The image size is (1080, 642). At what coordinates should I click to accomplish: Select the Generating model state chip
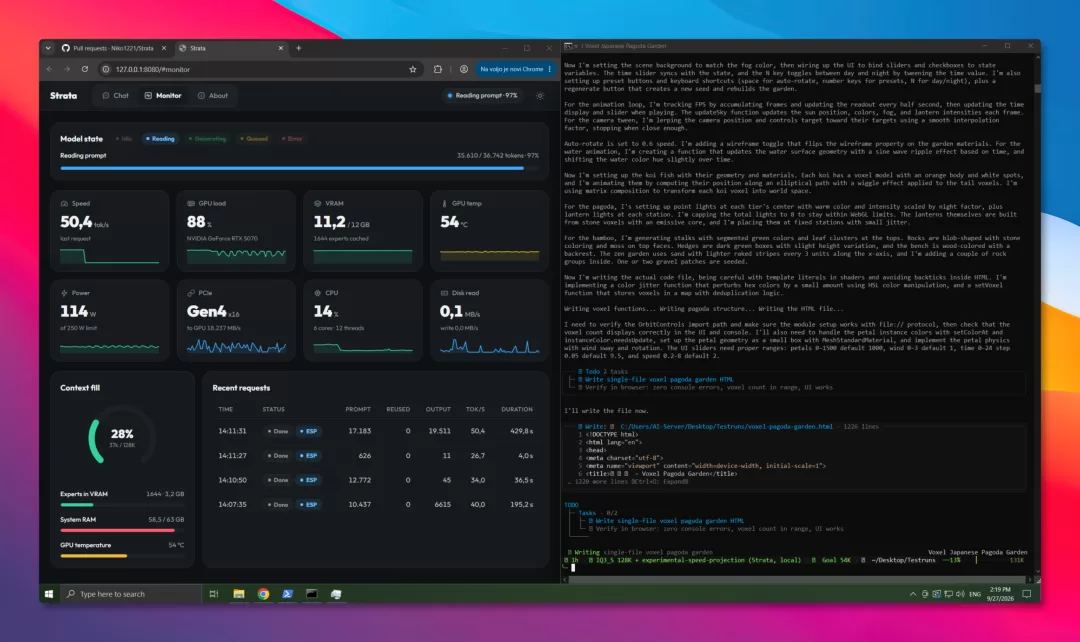tap(207, 139)
